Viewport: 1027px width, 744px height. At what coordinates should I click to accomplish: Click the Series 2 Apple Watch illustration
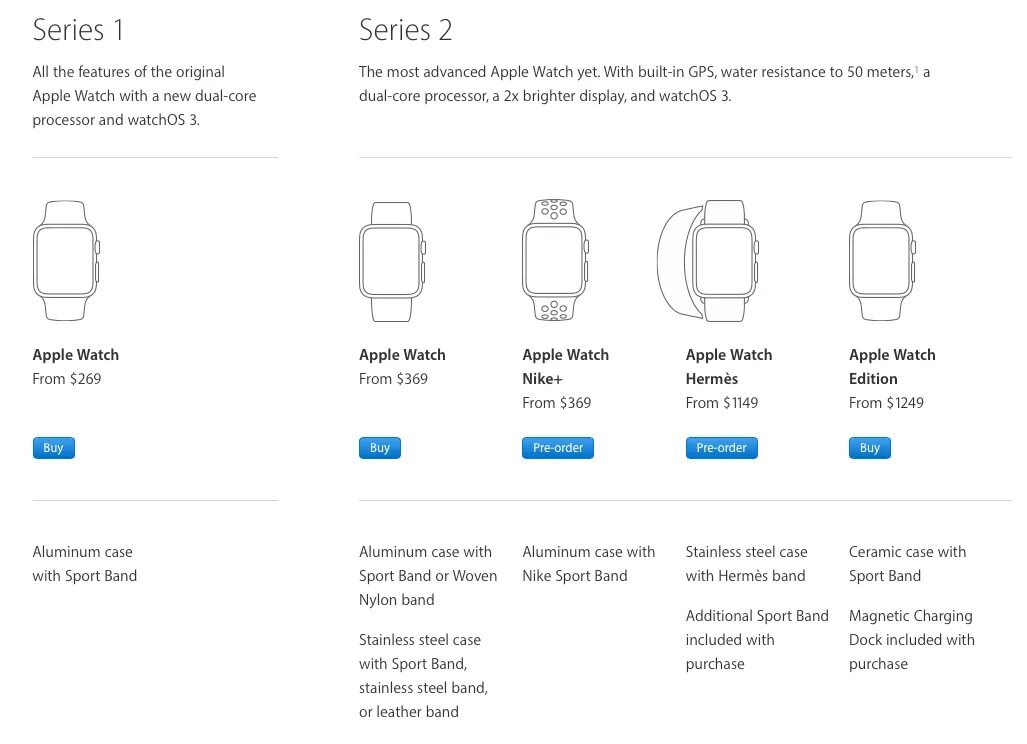(x=393, y=261)
